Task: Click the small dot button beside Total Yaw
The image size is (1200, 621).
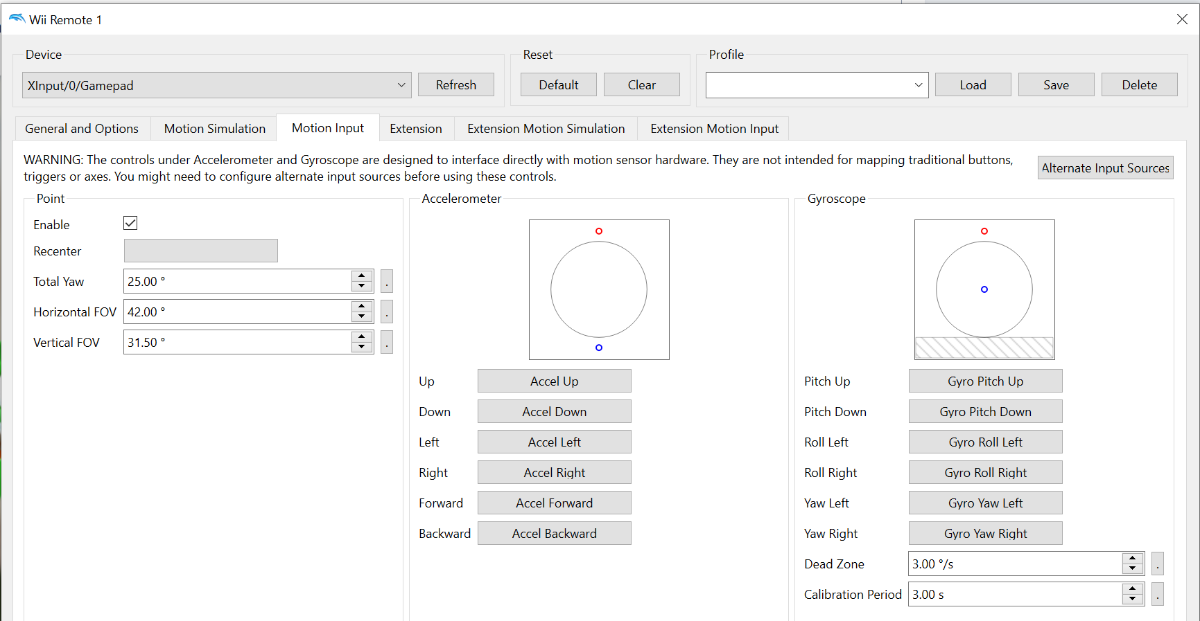Action: click(387, 282)
